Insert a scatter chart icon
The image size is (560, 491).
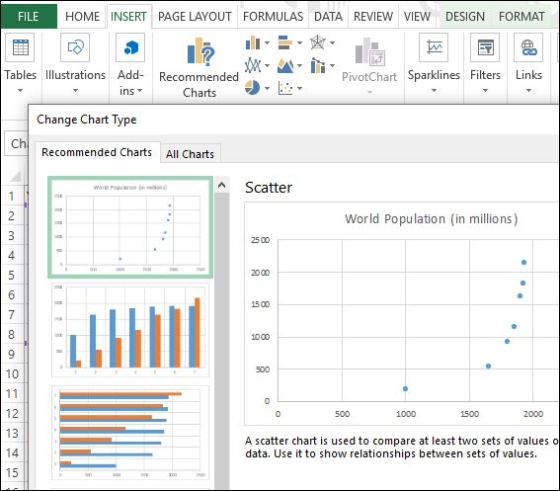[285, 88]
